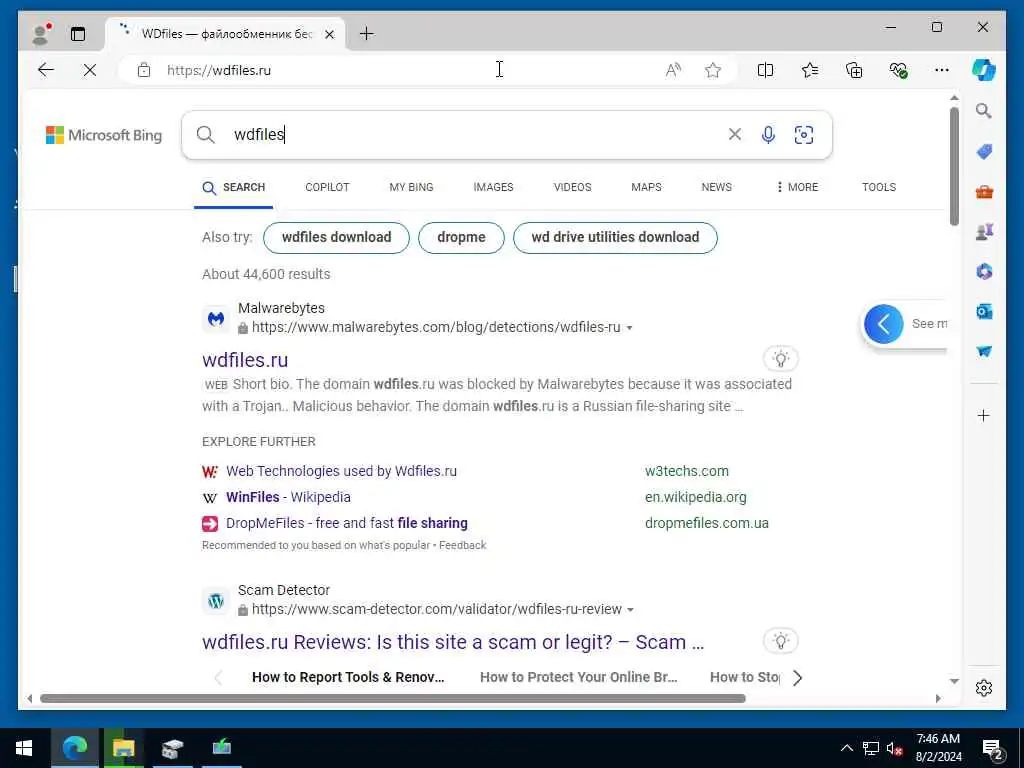Open Read aloud icon in address bar
This screenshot has width=1024, height=768.
point(673,70)
